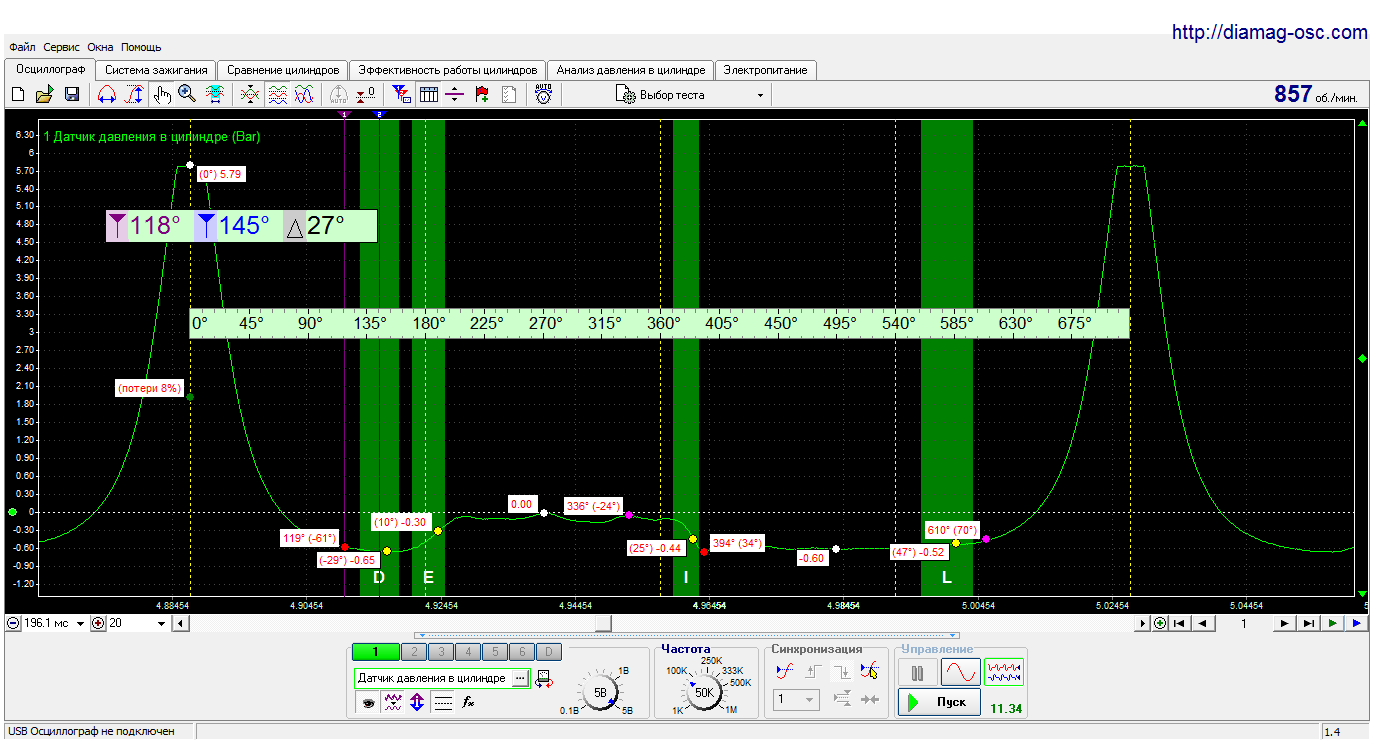Open the Файл menu
Viewport: 1382px width, 744px height.
(x=20, y=47)
